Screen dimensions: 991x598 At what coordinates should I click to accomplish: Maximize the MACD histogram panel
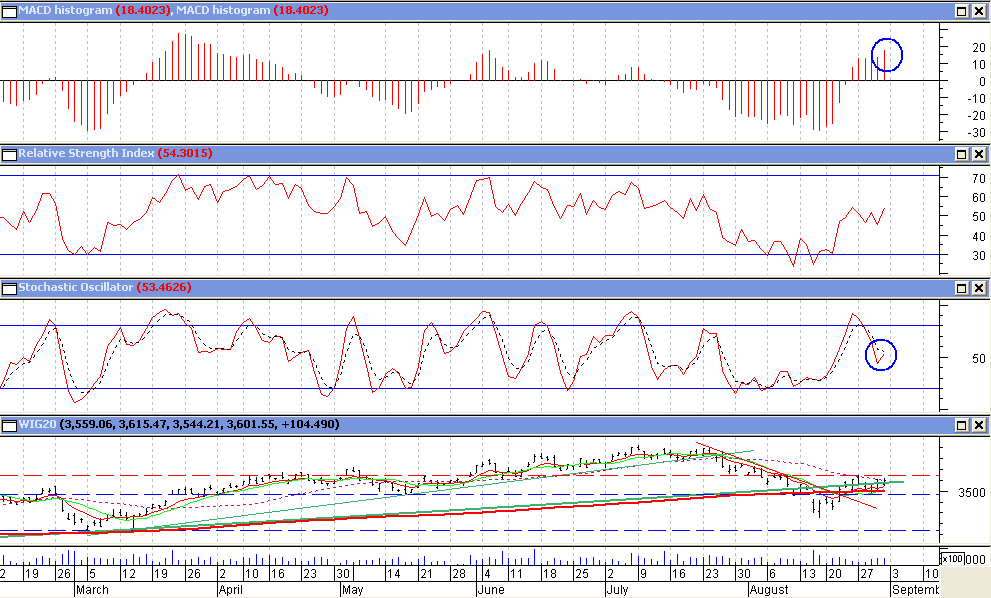pyautogui.click(x=961, y=10)
